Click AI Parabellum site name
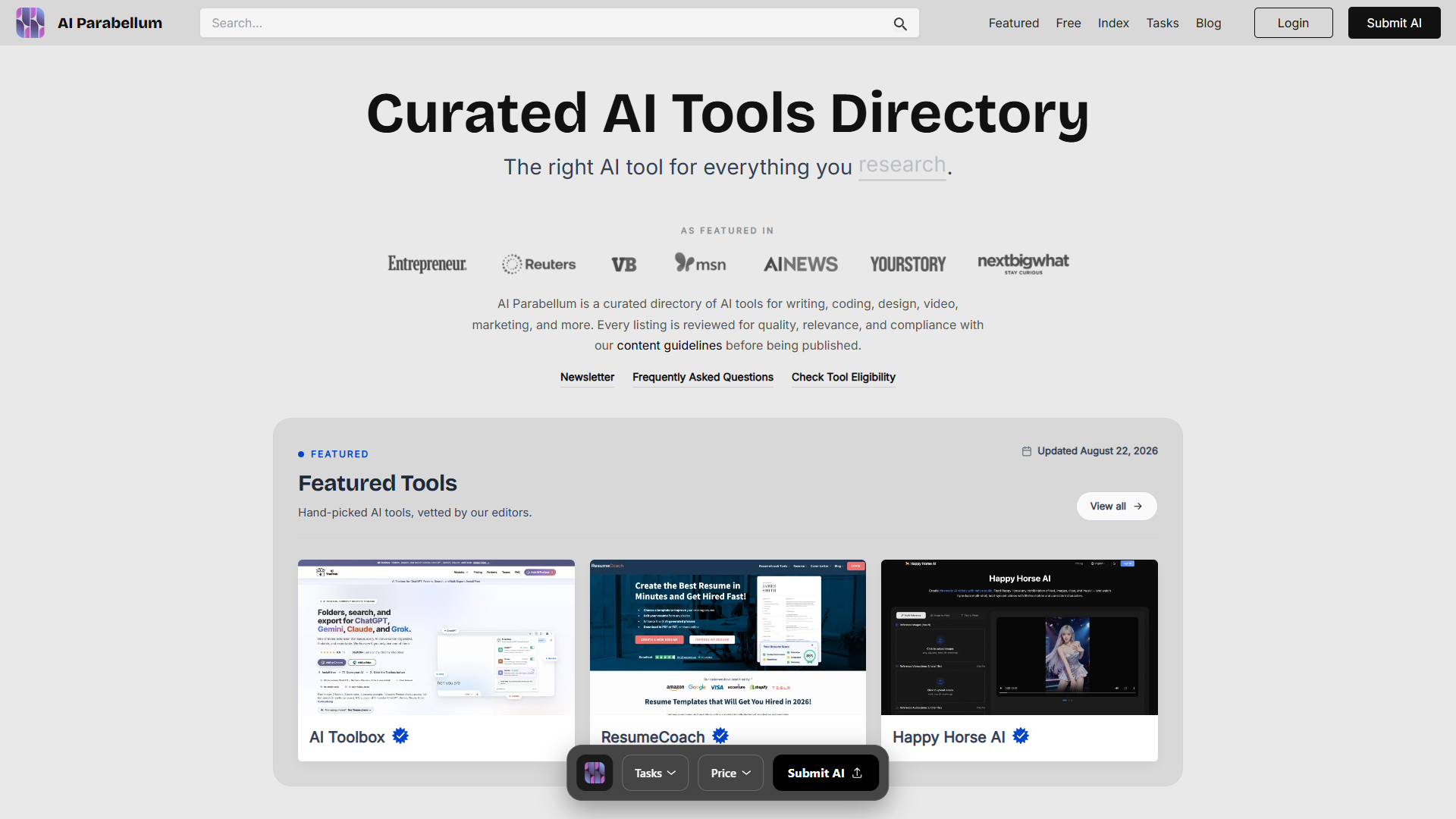 (x=110, y=23)
